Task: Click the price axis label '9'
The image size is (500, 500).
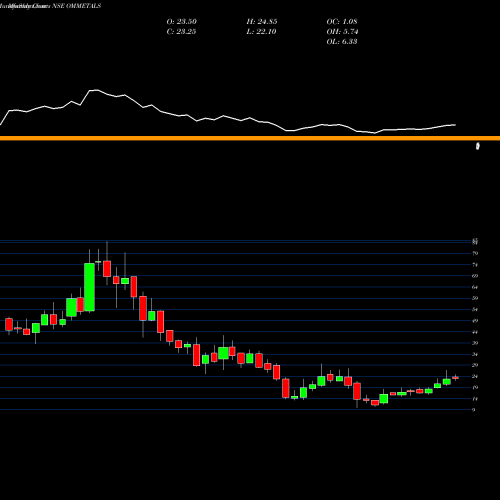Action: click(474, 410)
